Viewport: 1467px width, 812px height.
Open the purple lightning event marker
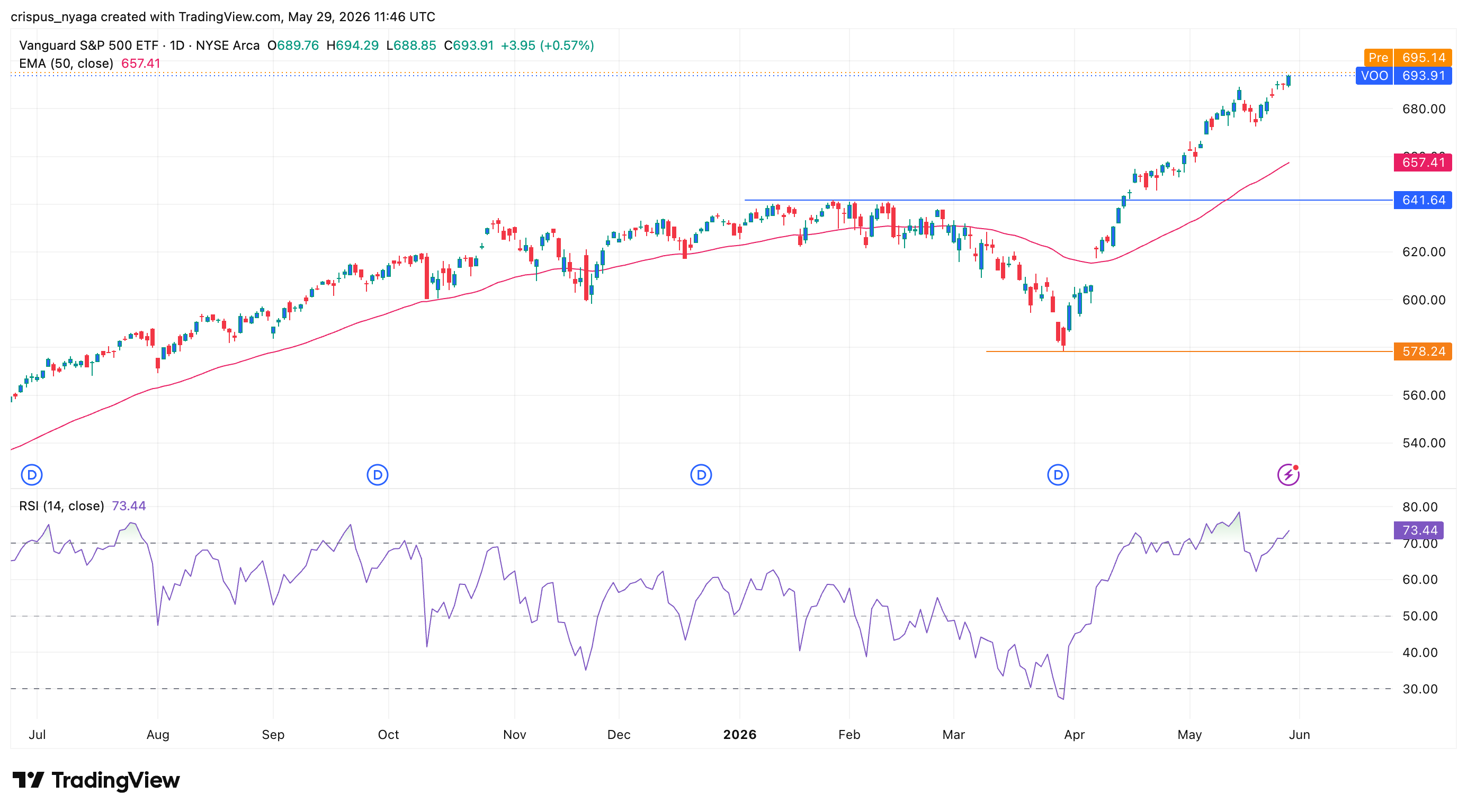pyautogui.click(x=1288, y=475)
